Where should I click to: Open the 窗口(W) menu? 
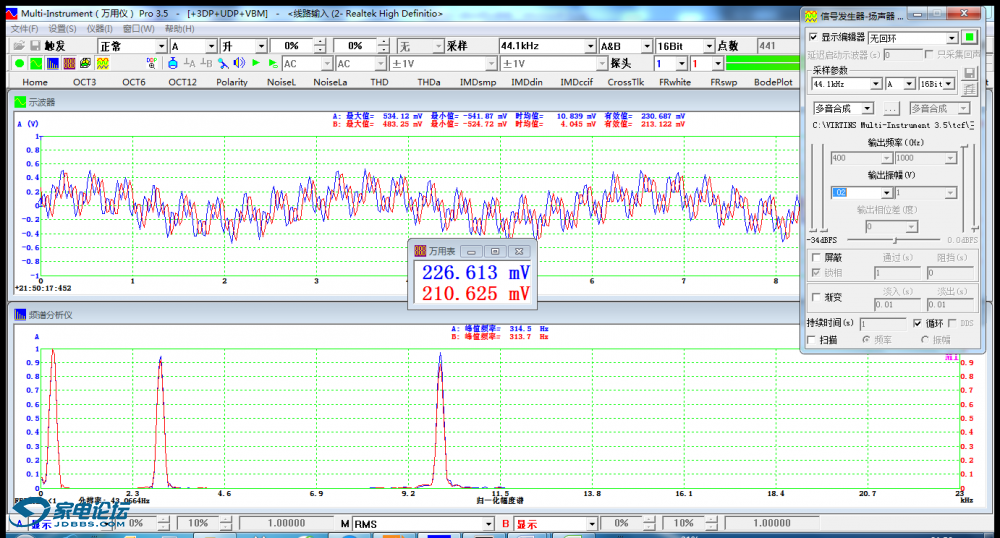(x=138, y=29)
